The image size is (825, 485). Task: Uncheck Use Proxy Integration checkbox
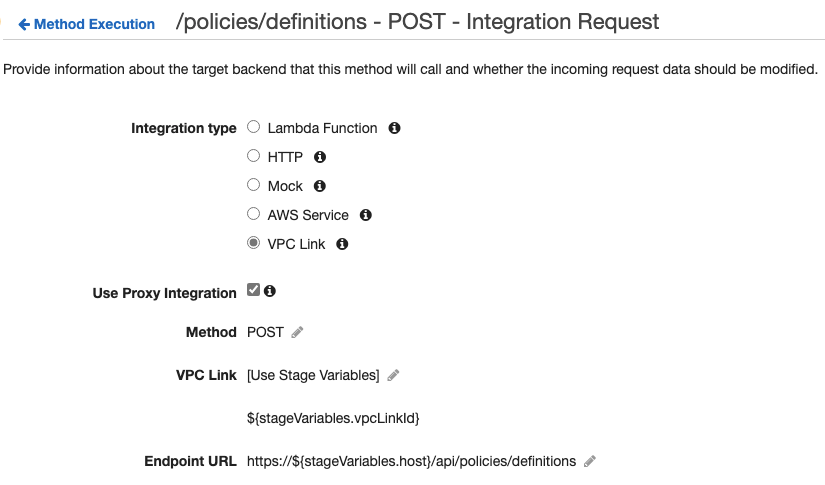254,290
